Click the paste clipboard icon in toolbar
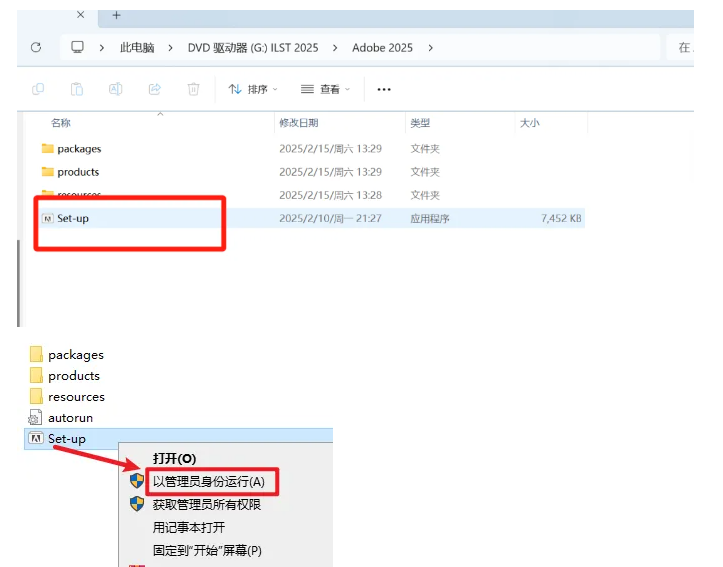The height and width of the screenshot is (567, 723). coord(77,89)
